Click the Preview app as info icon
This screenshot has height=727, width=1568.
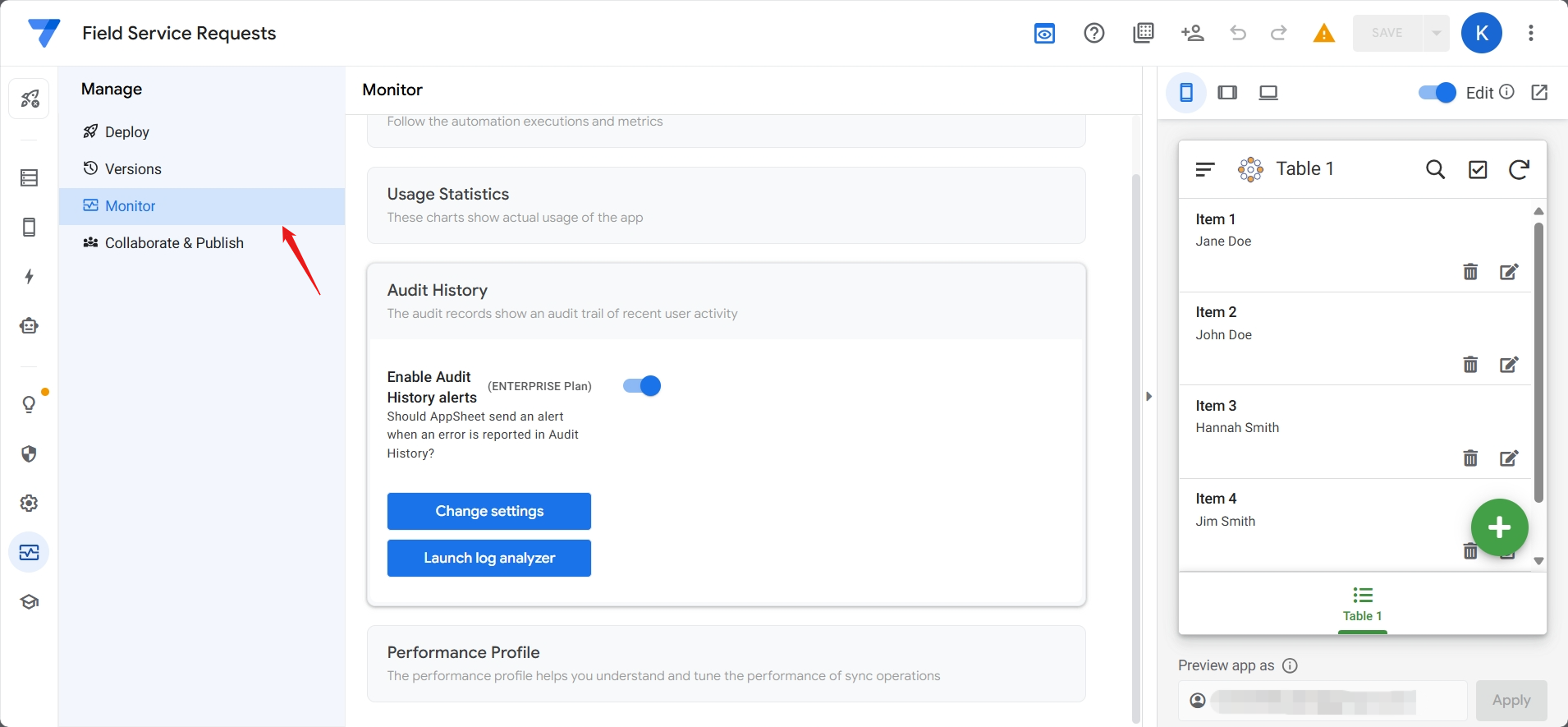[1290, 665]
